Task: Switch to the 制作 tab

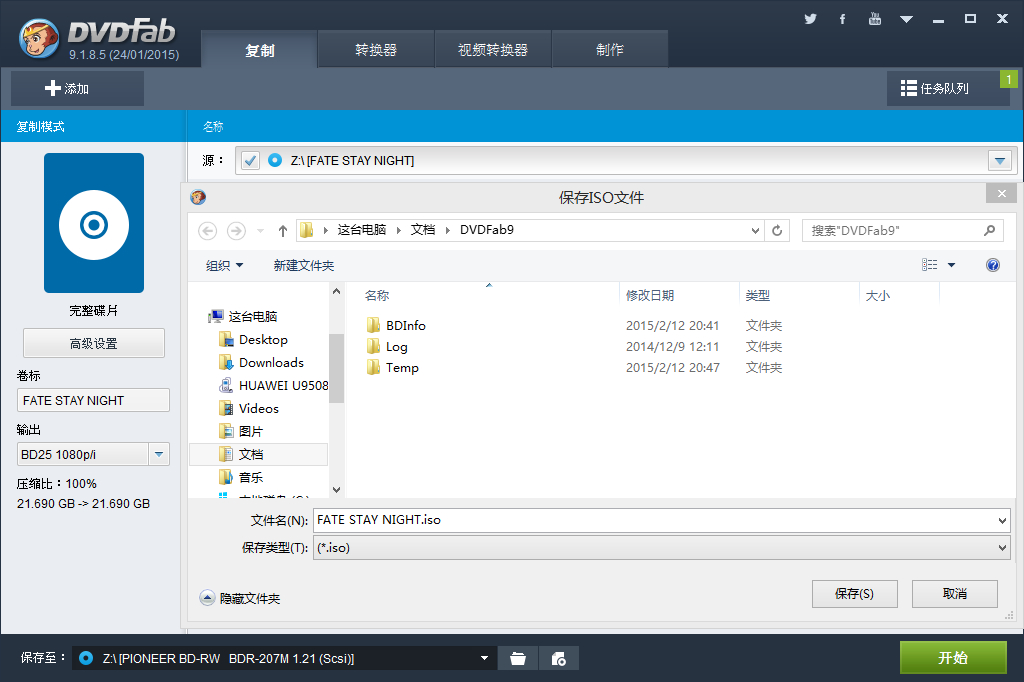Action: (x=609, y=50)
